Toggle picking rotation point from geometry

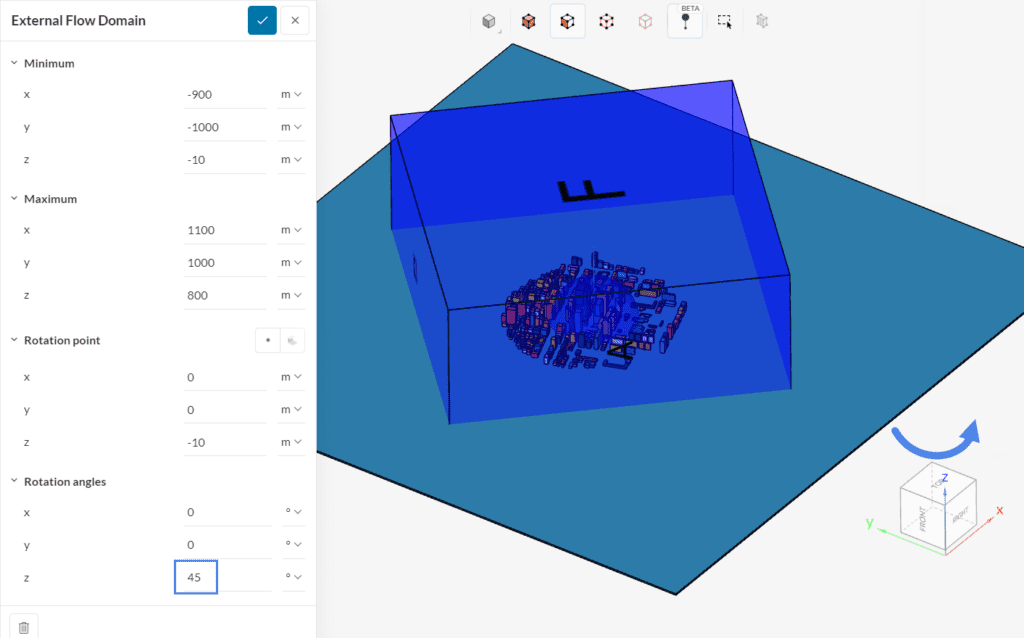pyautogui.click(x=293, y=340)
